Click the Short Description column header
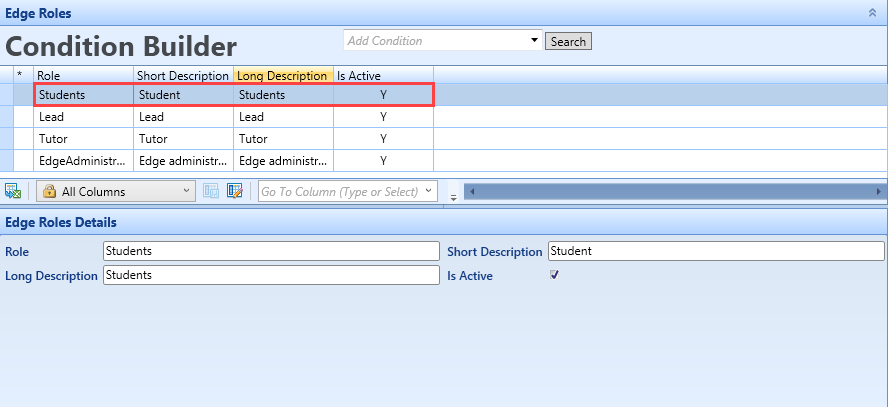 183,75
